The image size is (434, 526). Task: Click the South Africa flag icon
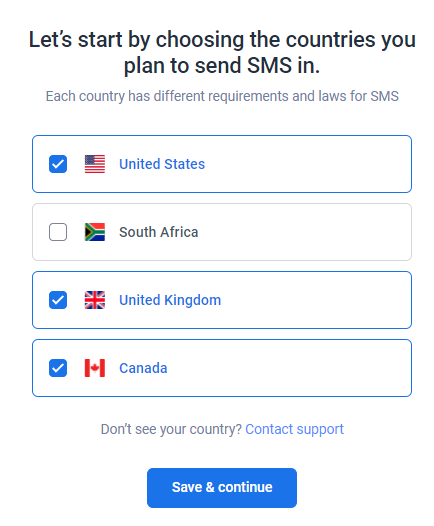95,232
